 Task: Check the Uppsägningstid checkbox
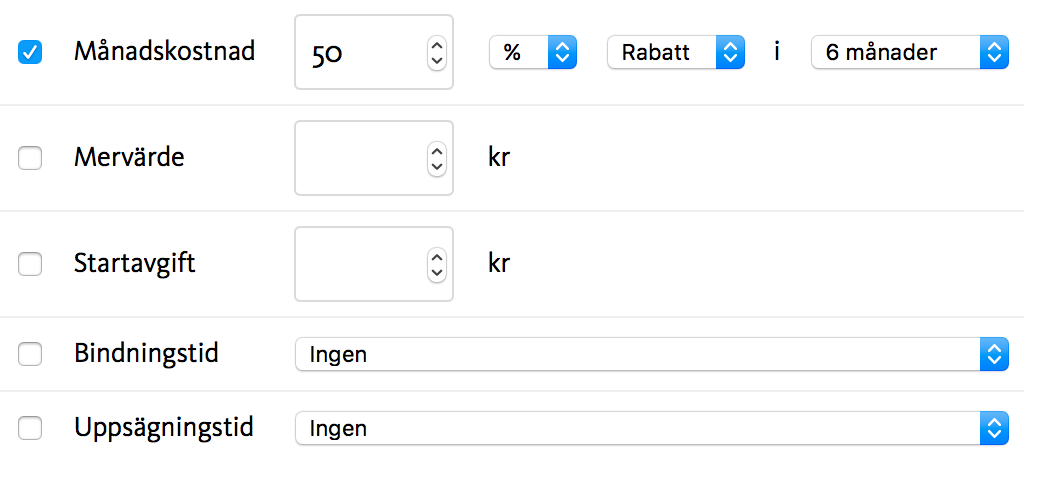click(30, 428)
